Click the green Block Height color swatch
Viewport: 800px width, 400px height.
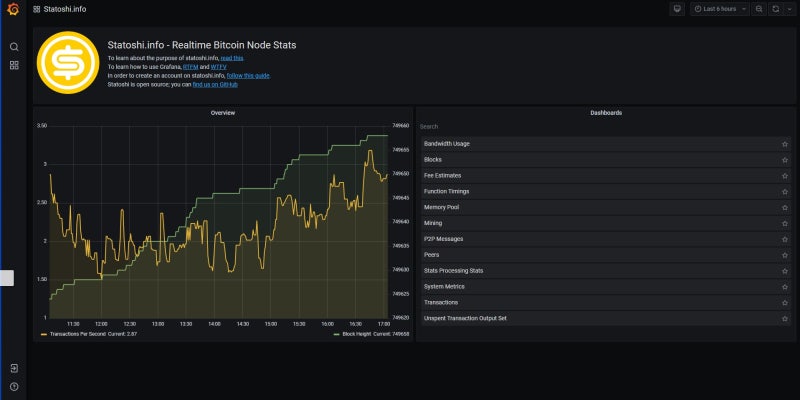tap(336, 334)
